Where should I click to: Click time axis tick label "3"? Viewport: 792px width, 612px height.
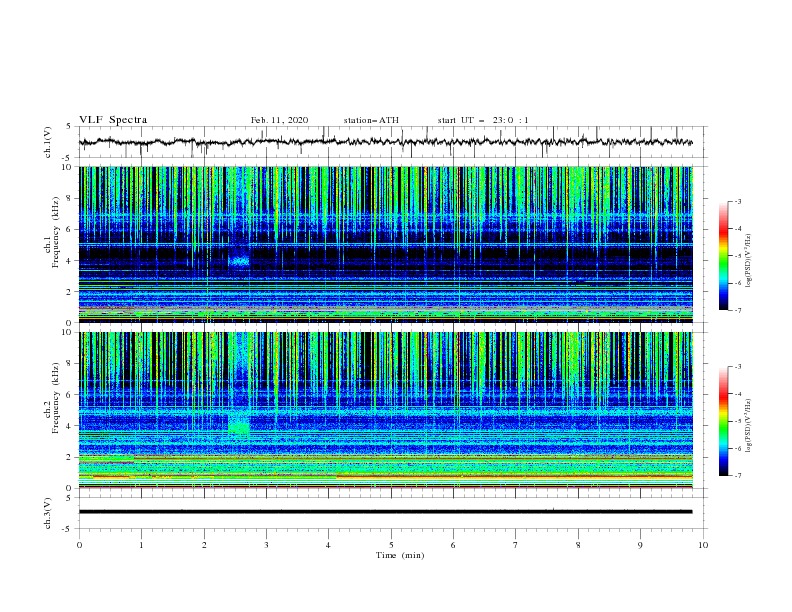(x=266, y=545)
